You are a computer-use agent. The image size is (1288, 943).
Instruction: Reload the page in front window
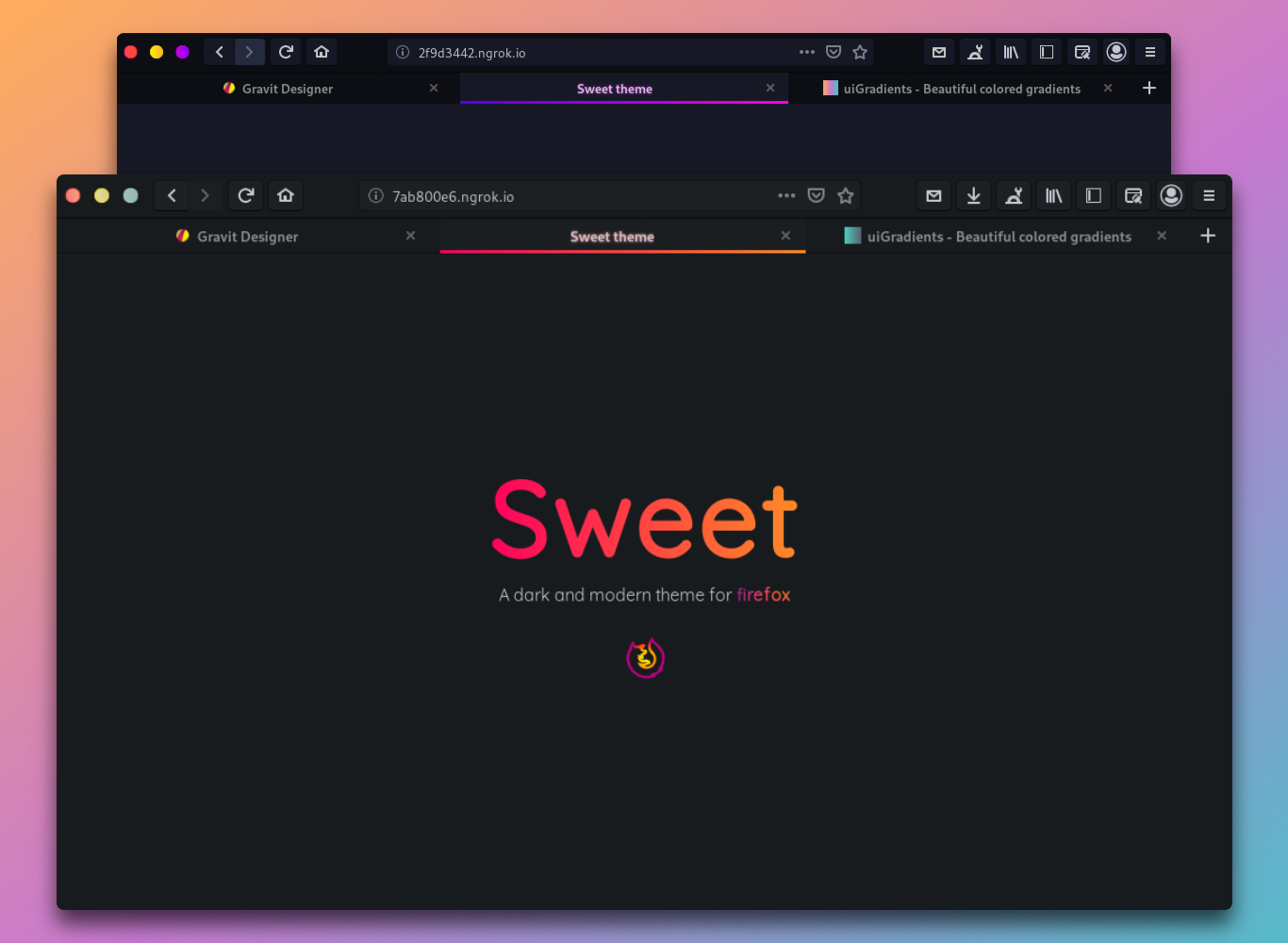246,195
